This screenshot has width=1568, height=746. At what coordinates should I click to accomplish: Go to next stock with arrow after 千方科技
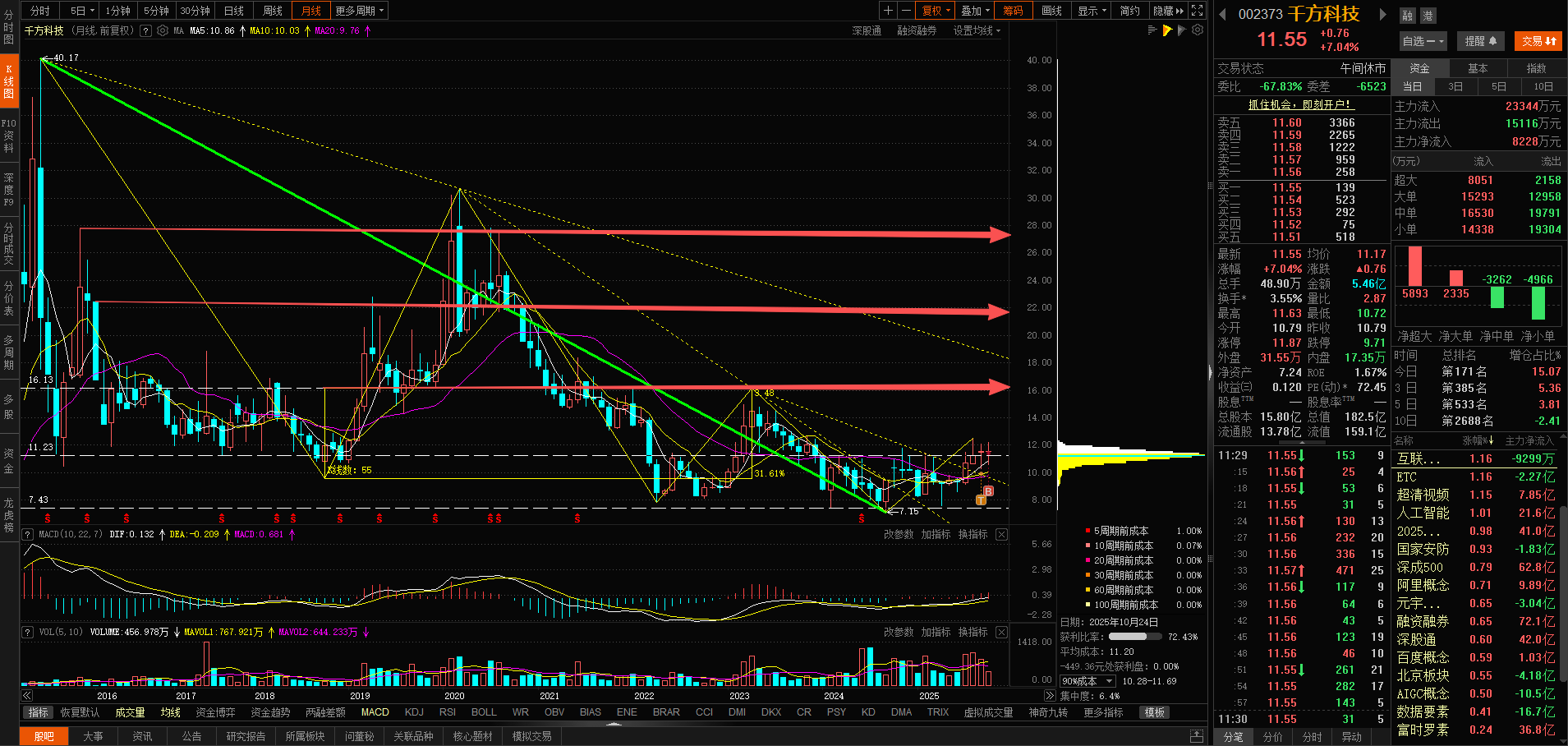click(1382, 14)
